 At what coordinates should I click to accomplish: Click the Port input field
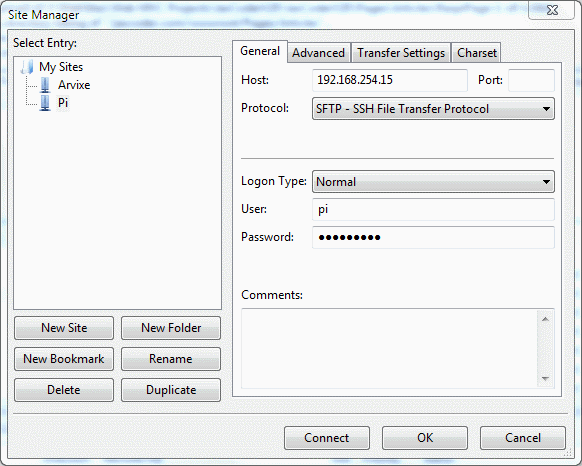[x=531, y=80]
